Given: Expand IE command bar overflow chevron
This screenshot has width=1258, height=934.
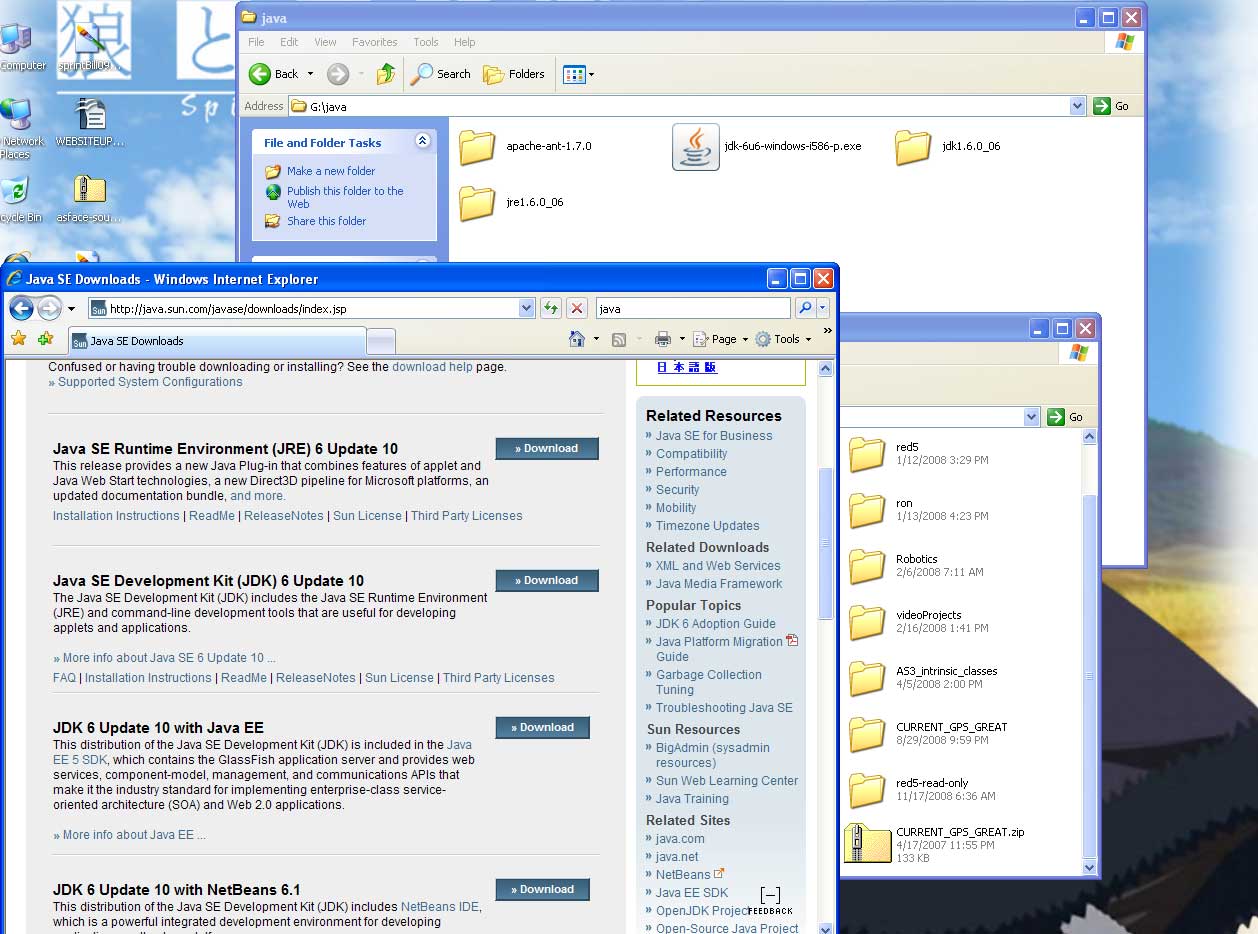Looking at the screenshot, I should 828,331.
